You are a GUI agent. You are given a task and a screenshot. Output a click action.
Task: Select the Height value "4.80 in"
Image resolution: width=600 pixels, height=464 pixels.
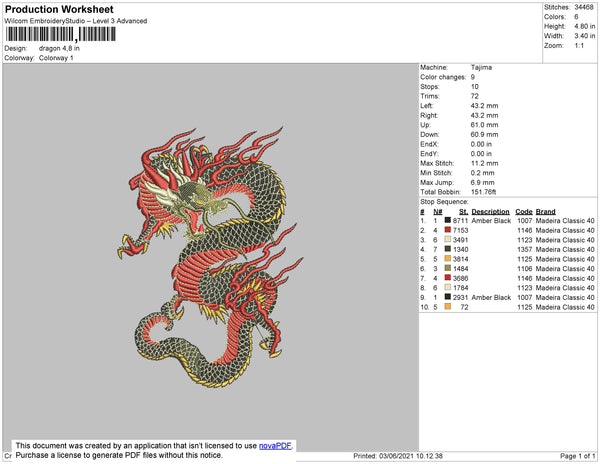pyautogui.click(x=584, y=26)
